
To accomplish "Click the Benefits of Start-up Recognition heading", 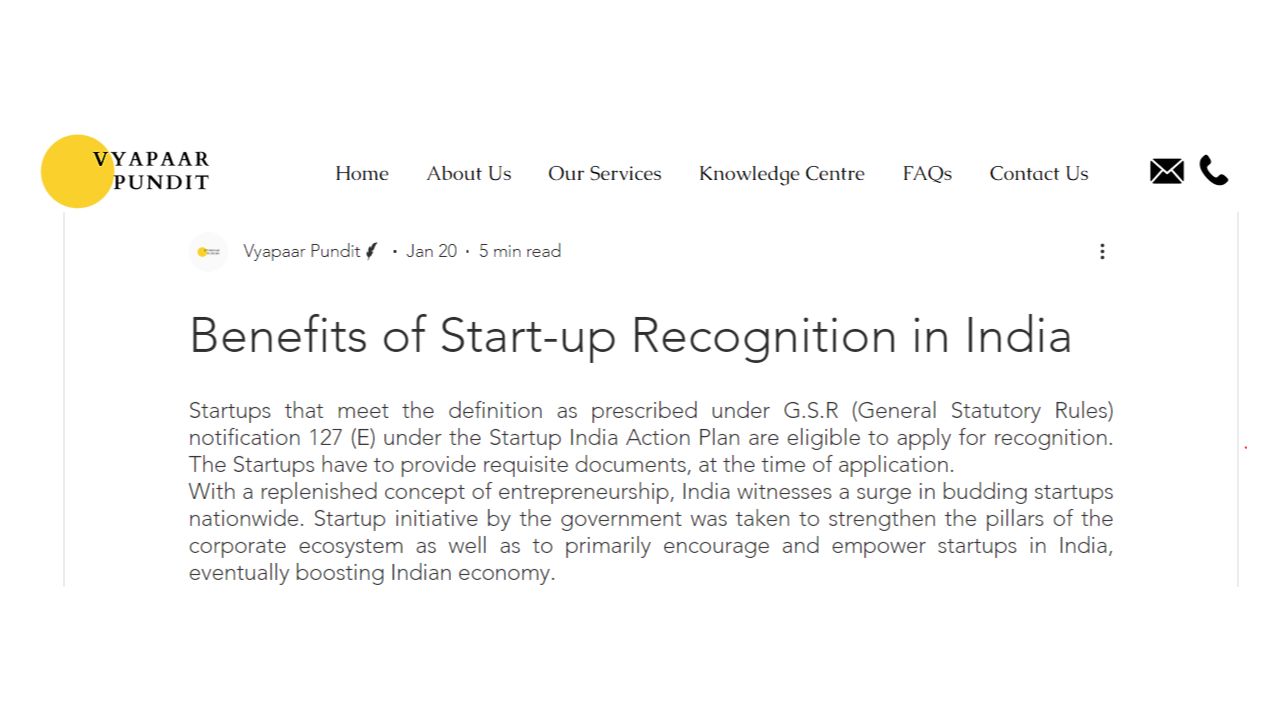I will pyautogui.click(x=630, y=335).
